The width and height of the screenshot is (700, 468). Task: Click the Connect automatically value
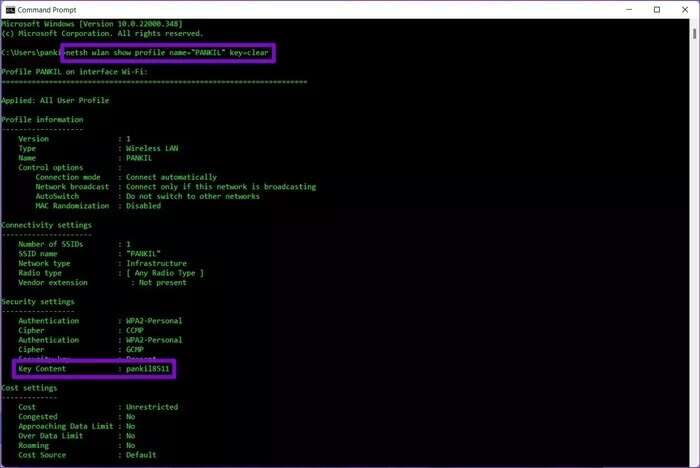click(171, 177)
